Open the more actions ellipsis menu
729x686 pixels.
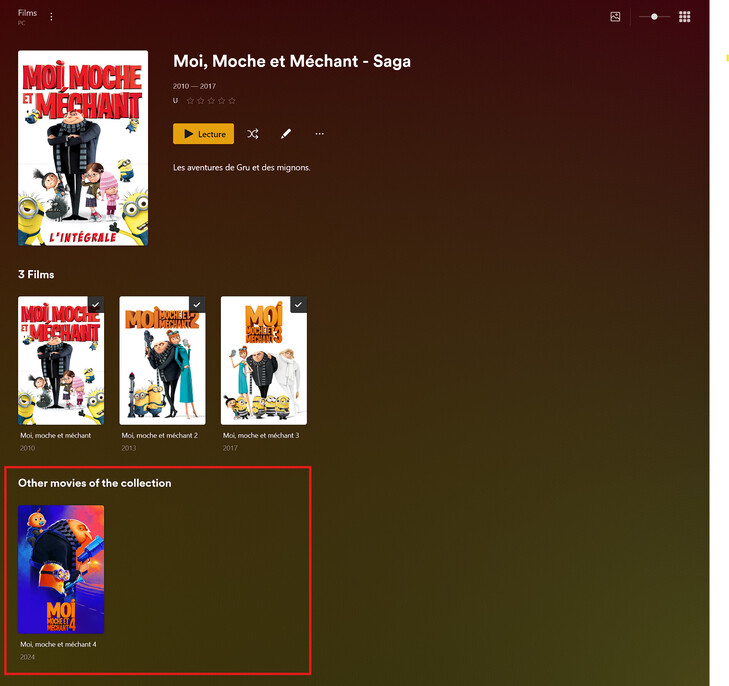[x=319, y=134]
